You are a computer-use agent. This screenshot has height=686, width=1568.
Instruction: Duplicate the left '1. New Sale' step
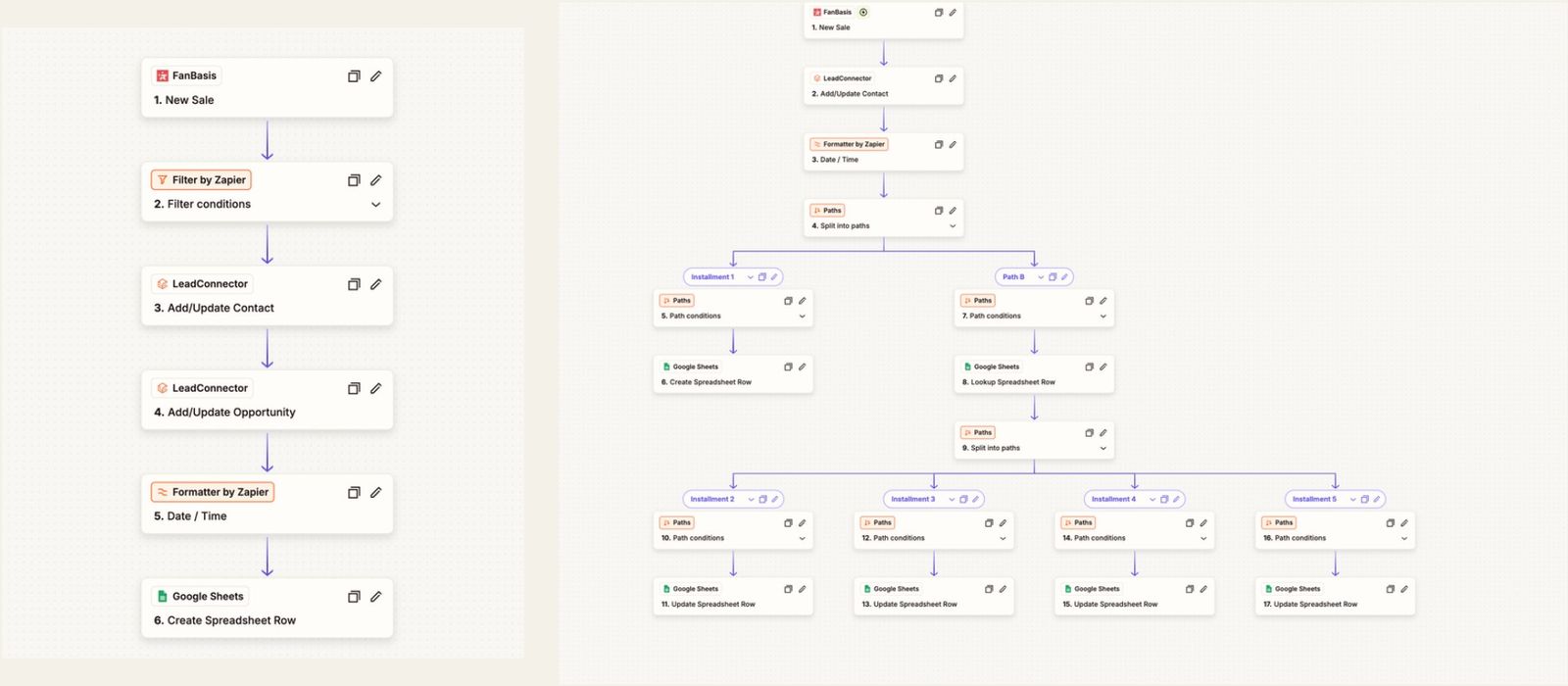click(354, 76)
